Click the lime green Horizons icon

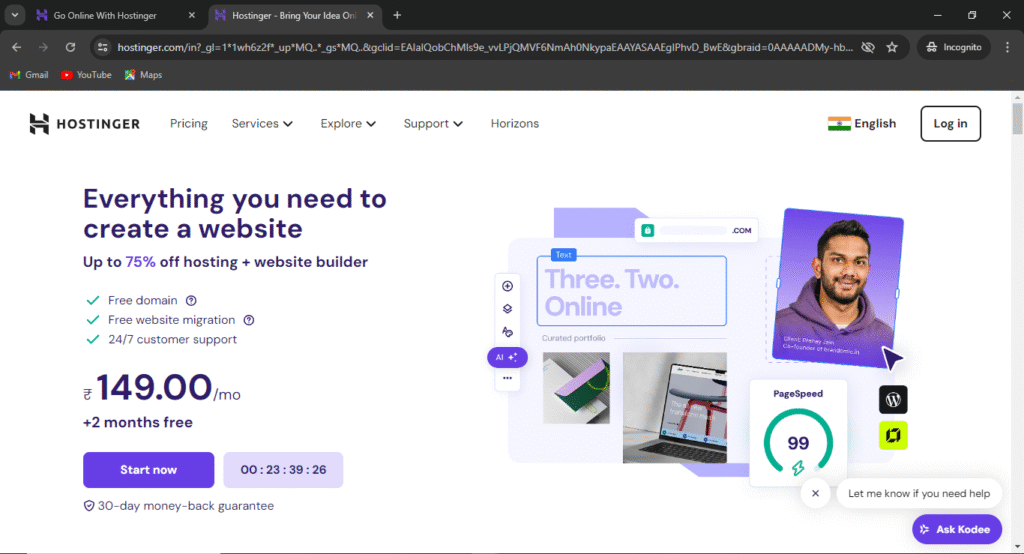[x=893, y=436]
